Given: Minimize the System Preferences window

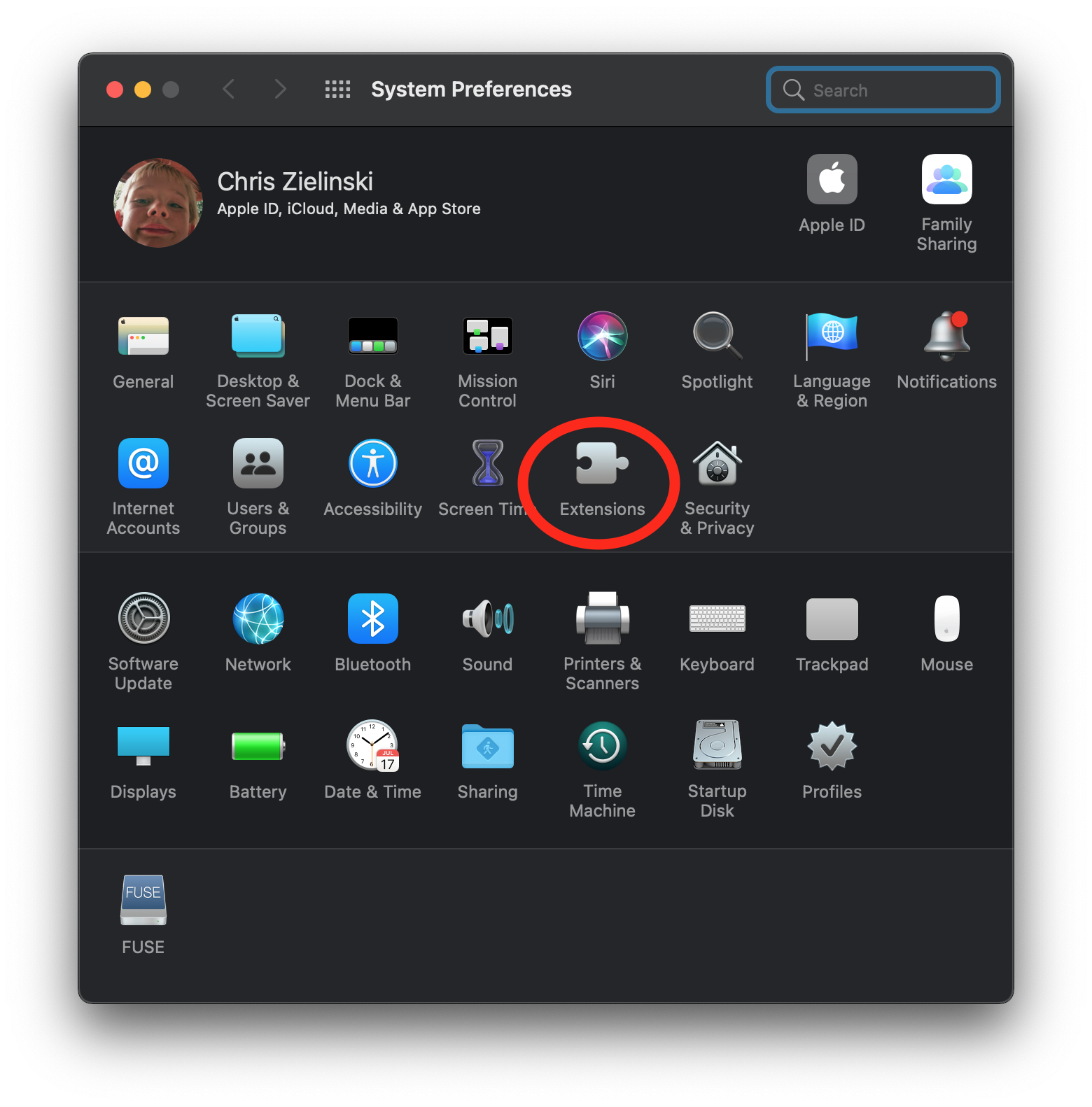Looking at the screenshot, I should point(143,90).
